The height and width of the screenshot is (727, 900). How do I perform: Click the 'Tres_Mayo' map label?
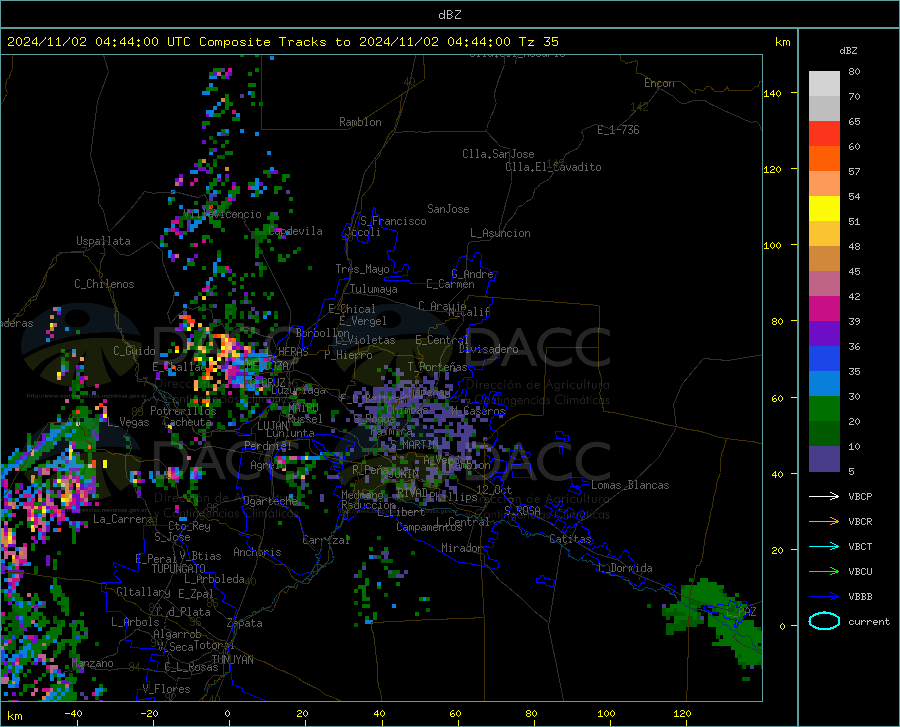click(362, 269)
